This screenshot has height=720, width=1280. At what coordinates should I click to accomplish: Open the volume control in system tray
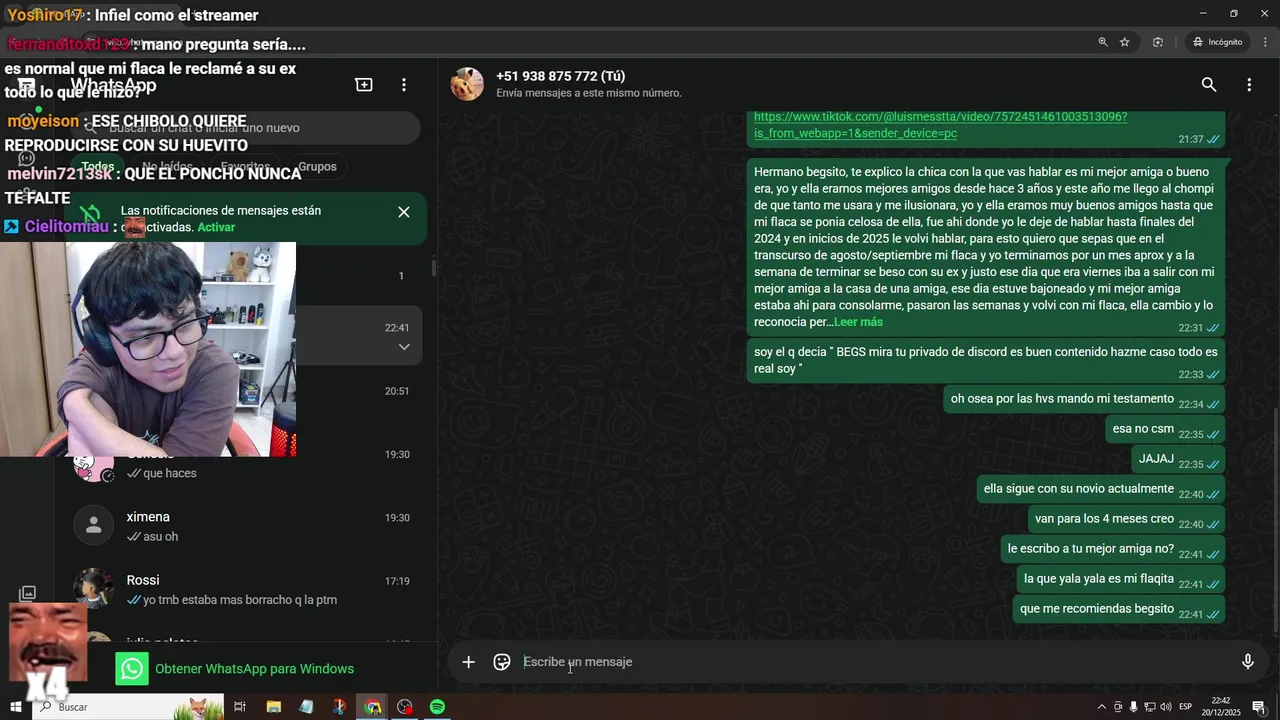click(x=1165, y=707)
